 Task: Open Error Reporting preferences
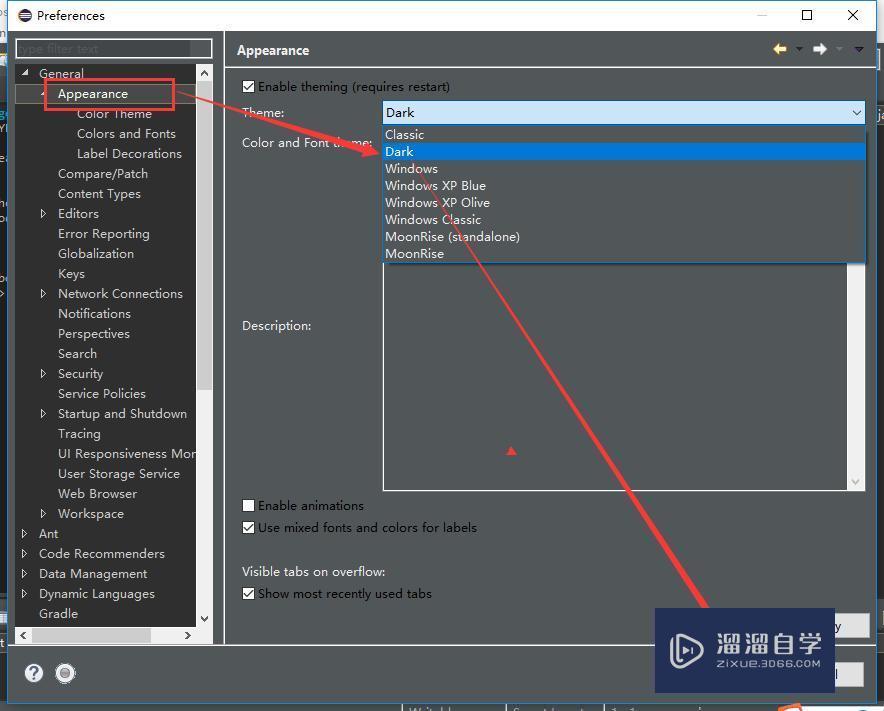tap(104, 234)
